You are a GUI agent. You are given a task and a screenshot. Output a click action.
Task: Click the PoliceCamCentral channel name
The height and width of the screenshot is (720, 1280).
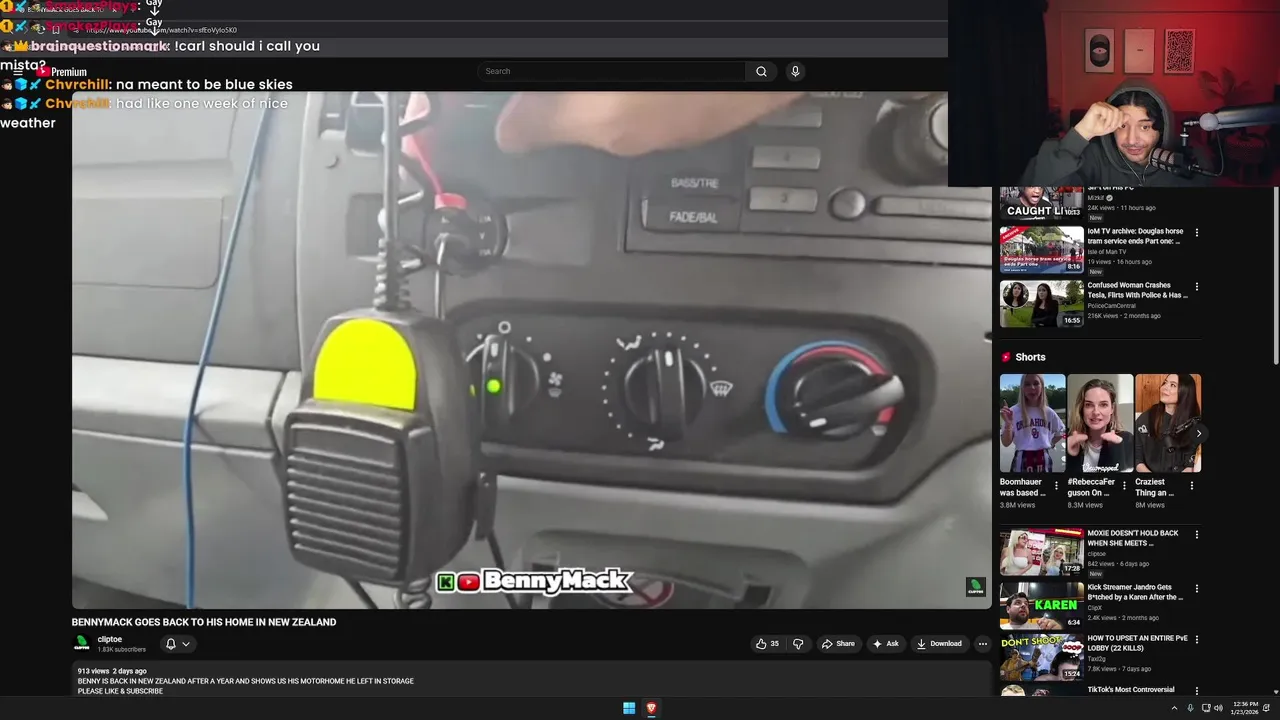point(1112,305)
